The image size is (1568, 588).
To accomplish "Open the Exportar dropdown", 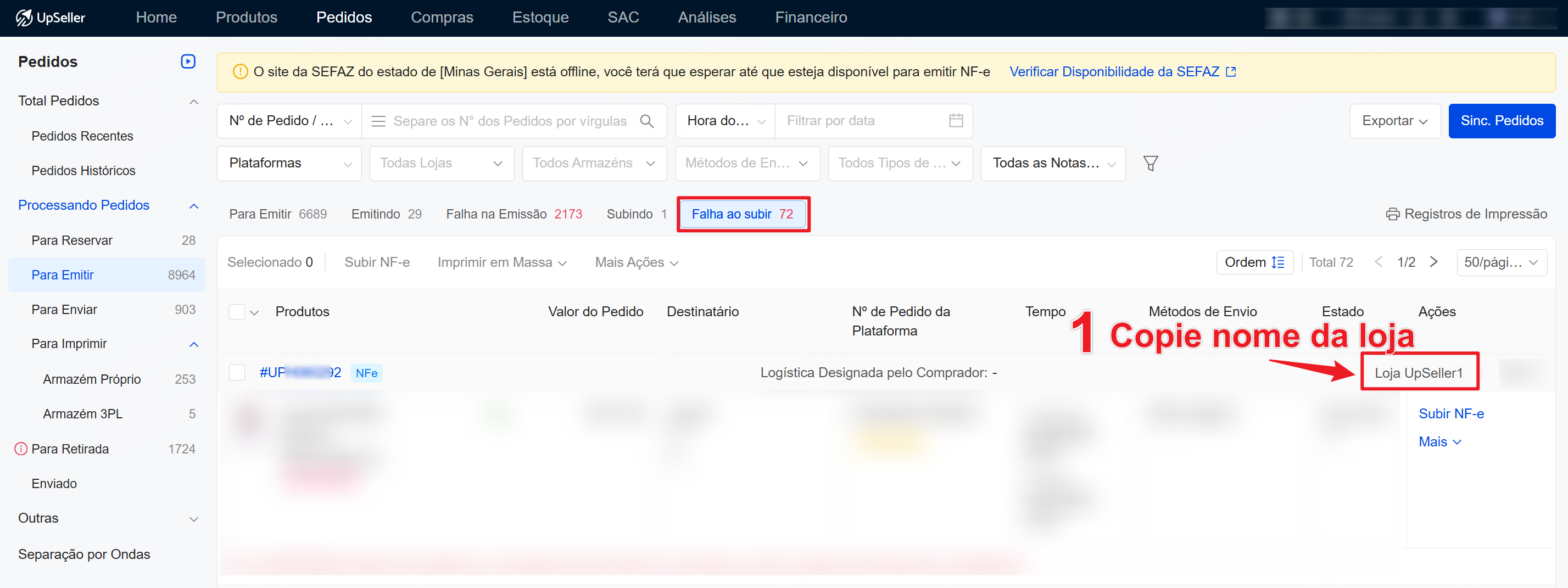I will 1394,121.
